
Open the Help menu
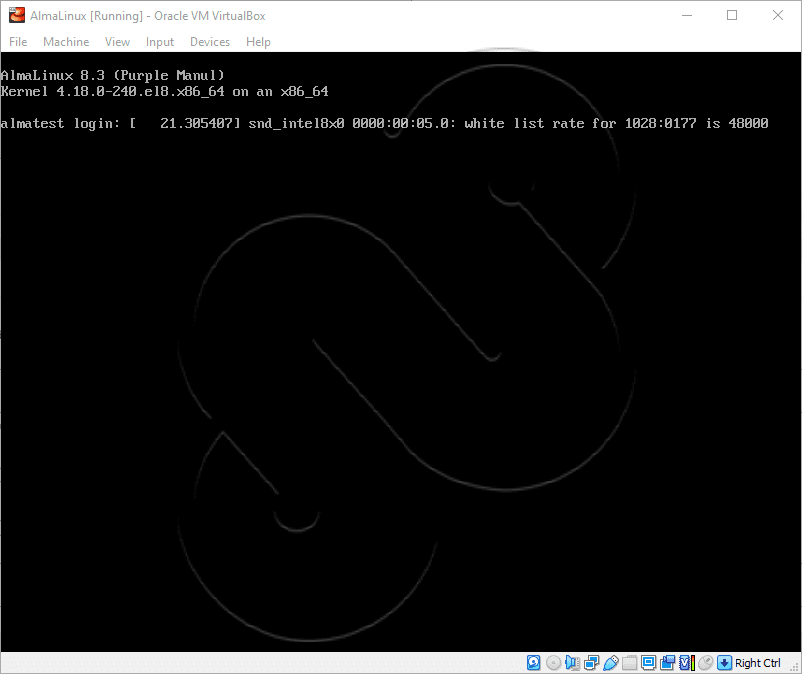(258, 42)
